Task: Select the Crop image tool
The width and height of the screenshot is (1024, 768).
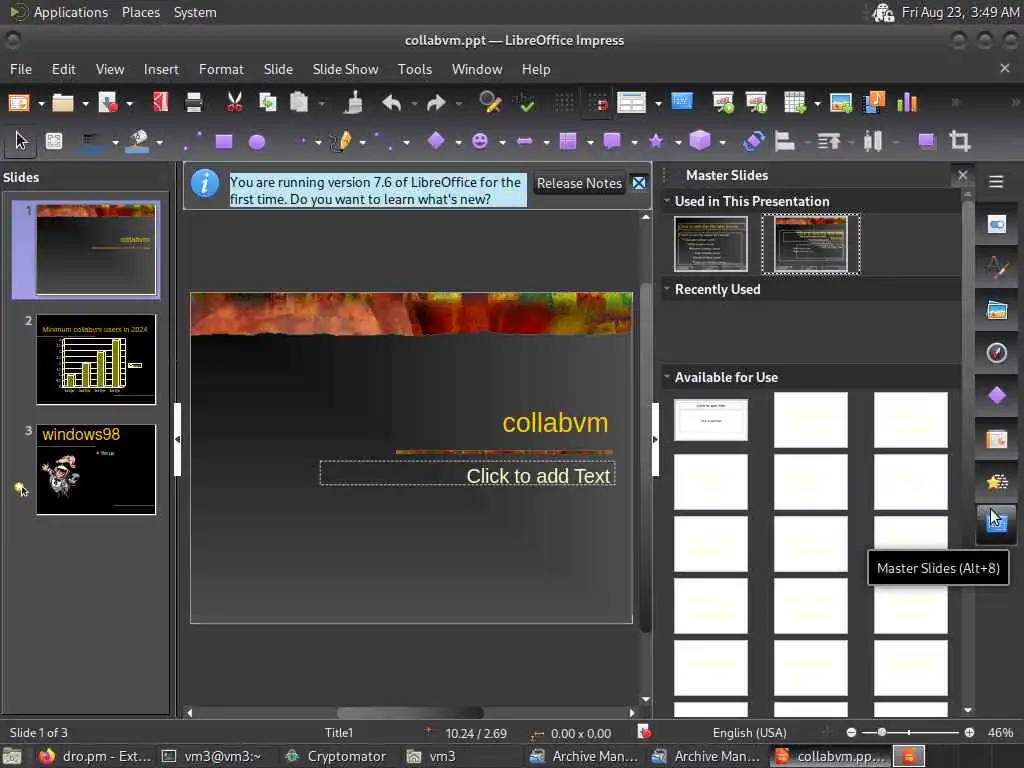Action: (959, 141)
